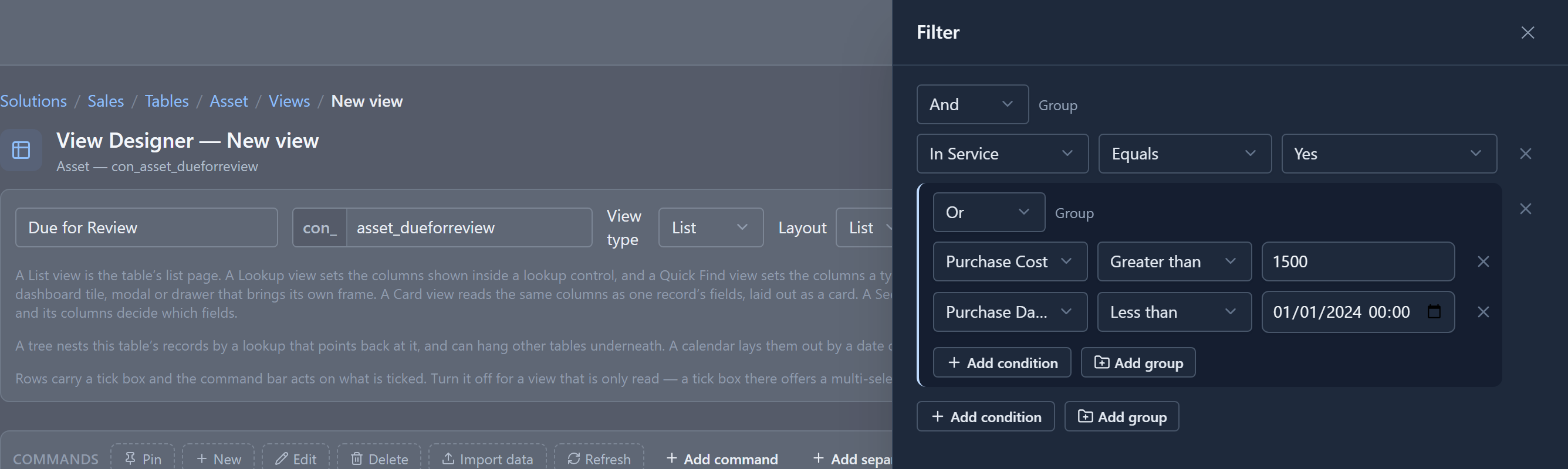Click Add command button
This screenshot has width=1568, height=469.
tap(721, 458)
